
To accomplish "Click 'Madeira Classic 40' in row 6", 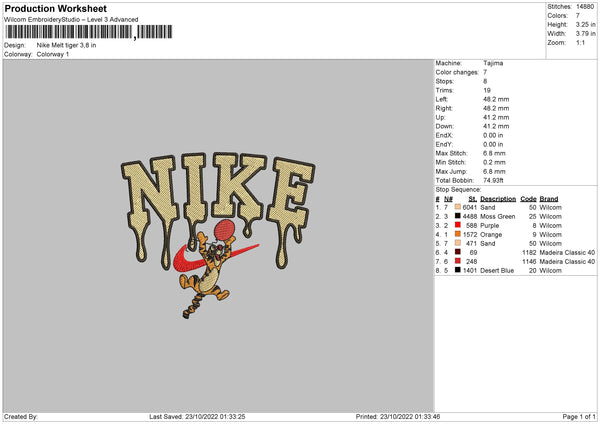I will (567, 253).
